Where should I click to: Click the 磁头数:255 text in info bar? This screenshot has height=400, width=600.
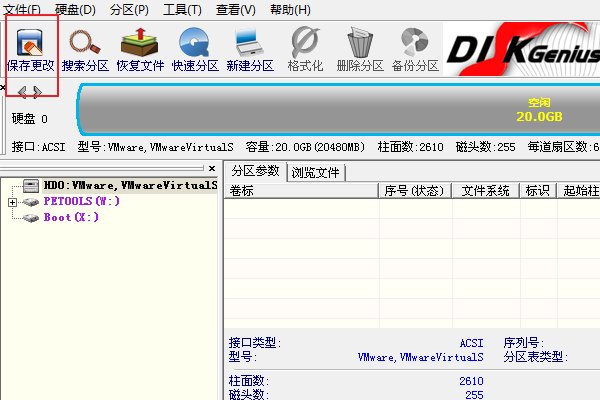coord(485,147)
